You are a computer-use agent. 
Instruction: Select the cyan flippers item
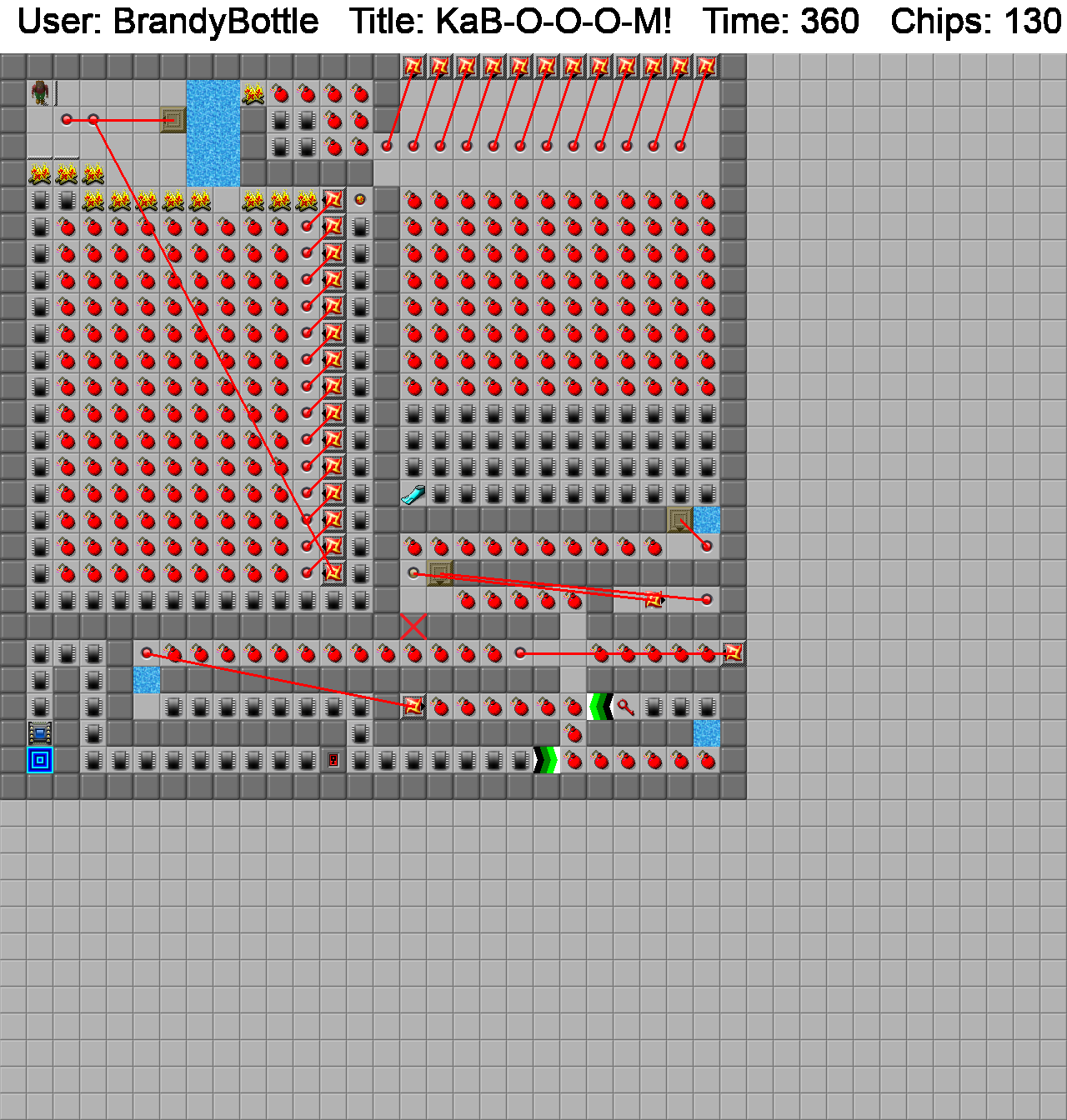click(413, 494)
